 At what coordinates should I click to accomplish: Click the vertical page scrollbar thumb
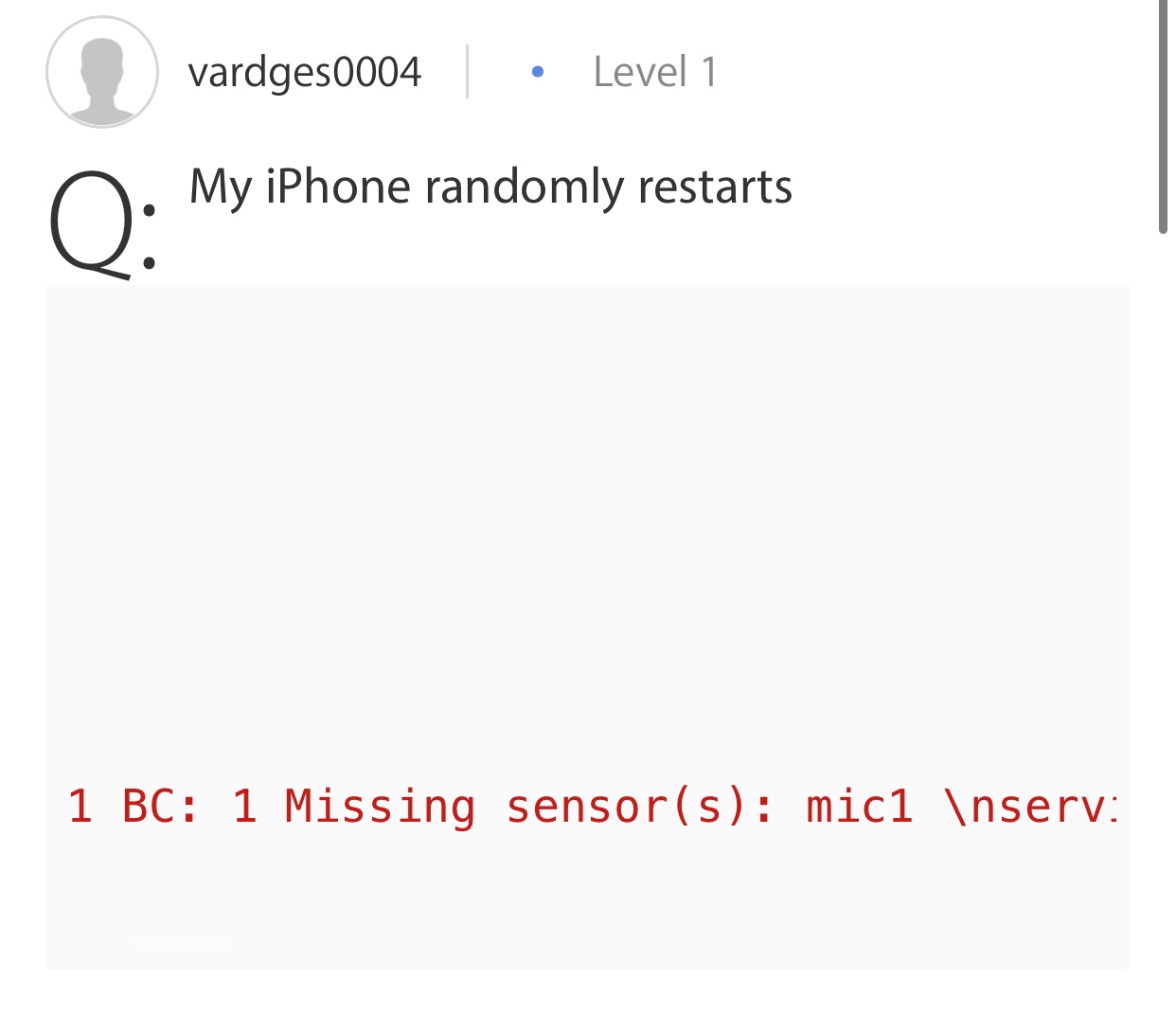(x=1163, y=116)
